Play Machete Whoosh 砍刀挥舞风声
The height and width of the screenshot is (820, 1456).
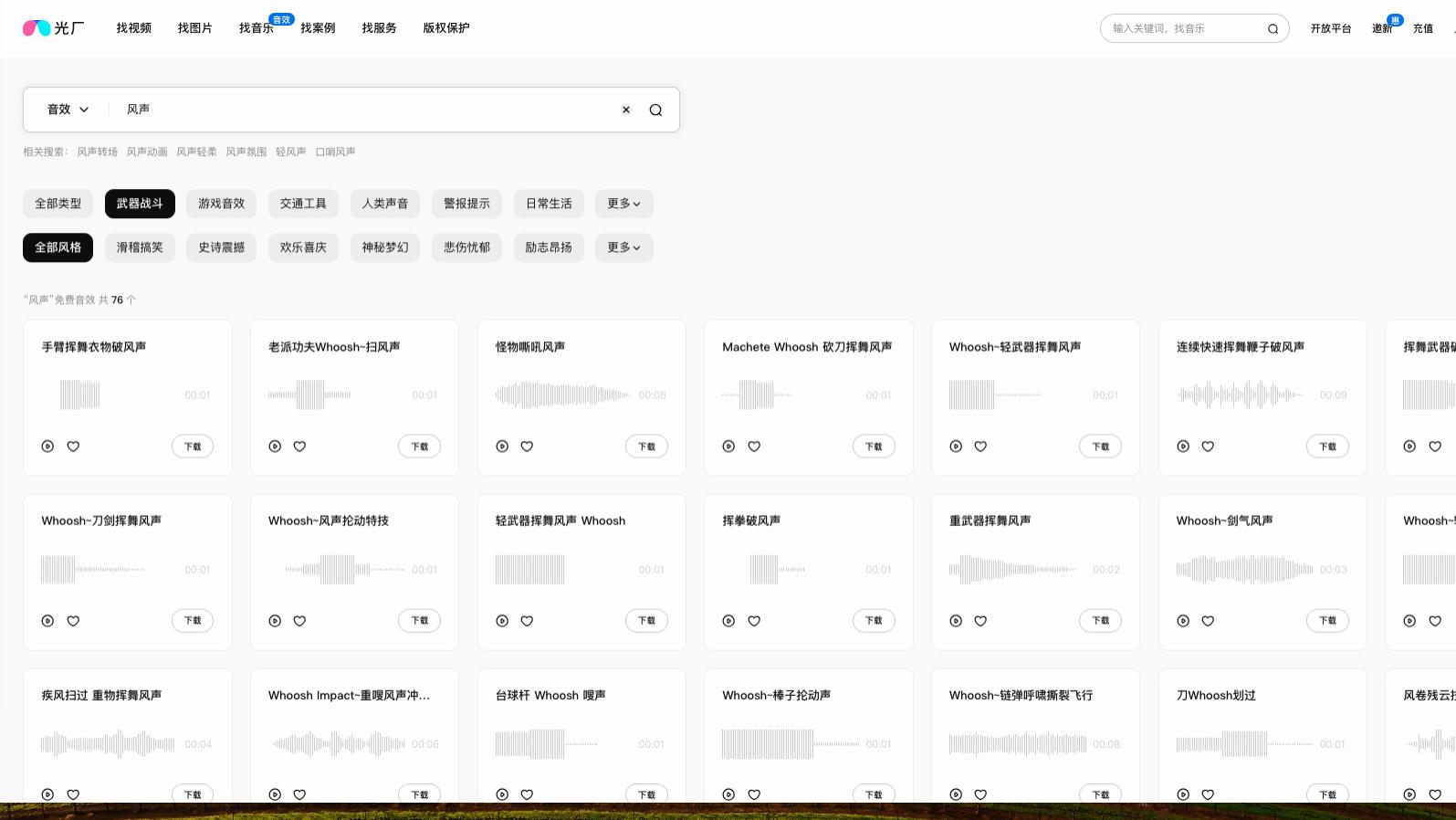728,447
